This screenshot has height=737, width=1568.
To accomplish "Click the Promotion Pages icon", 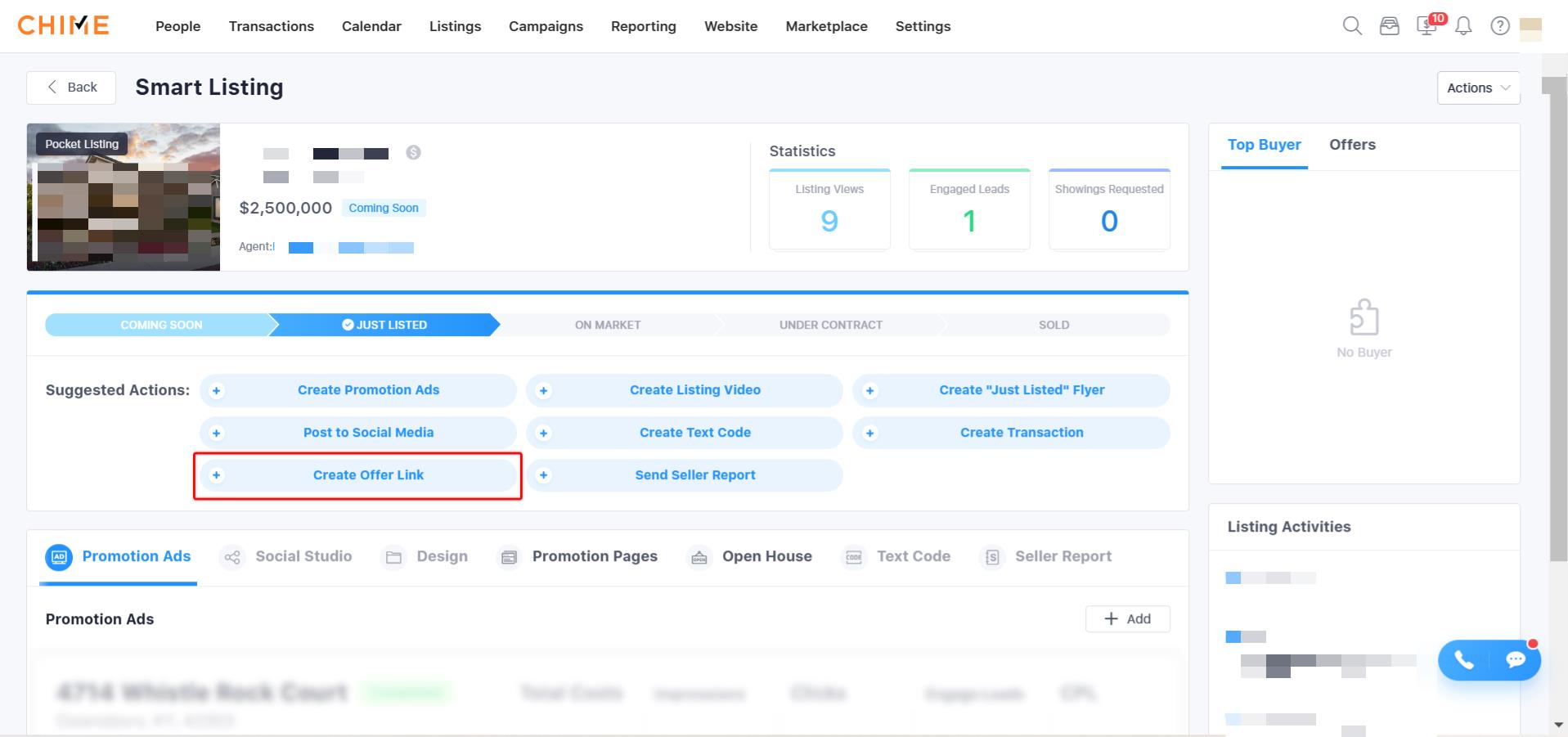I will [x=509, y=557].
